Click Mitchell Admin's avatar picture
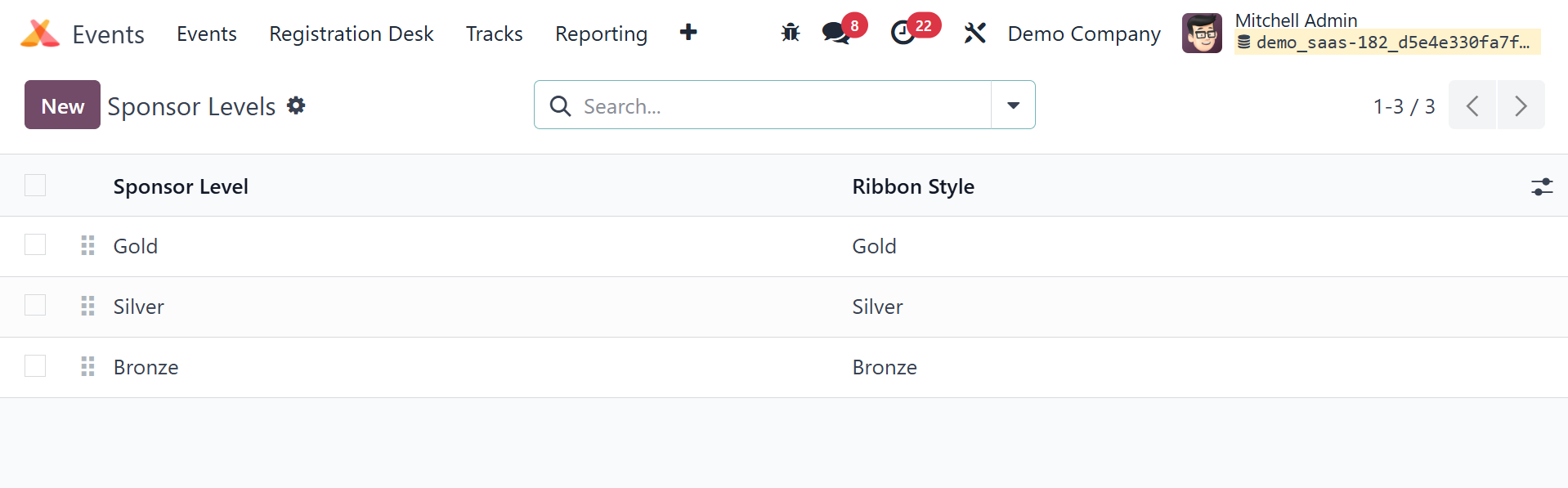Screen dimensions: 1568x488 [1202, 34]
